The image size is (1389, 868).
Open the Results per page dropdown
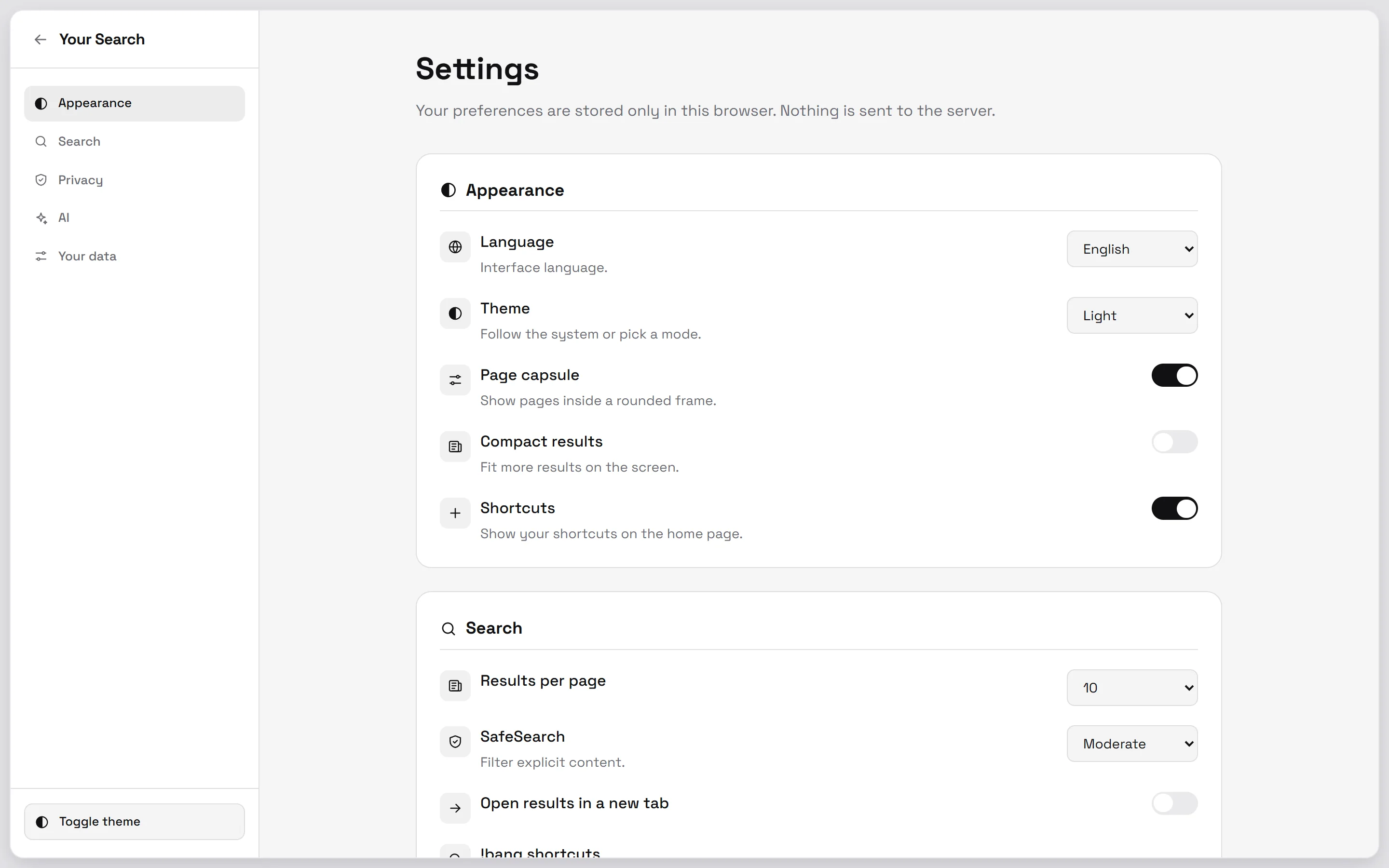1132,688
